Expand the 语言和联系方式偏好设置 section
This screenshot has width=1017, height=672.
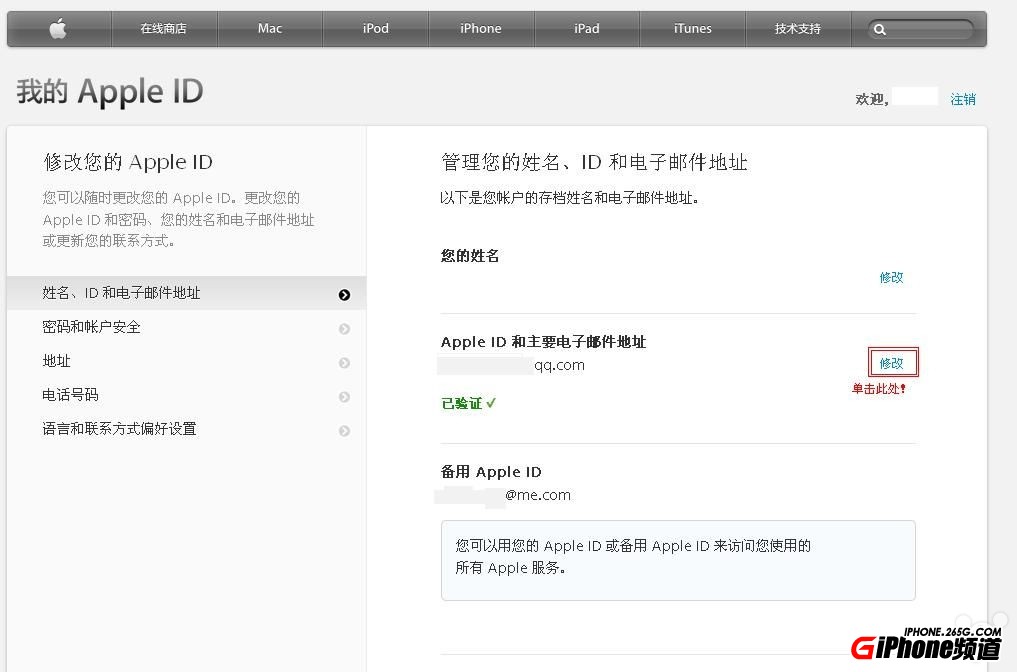point(118,429)
